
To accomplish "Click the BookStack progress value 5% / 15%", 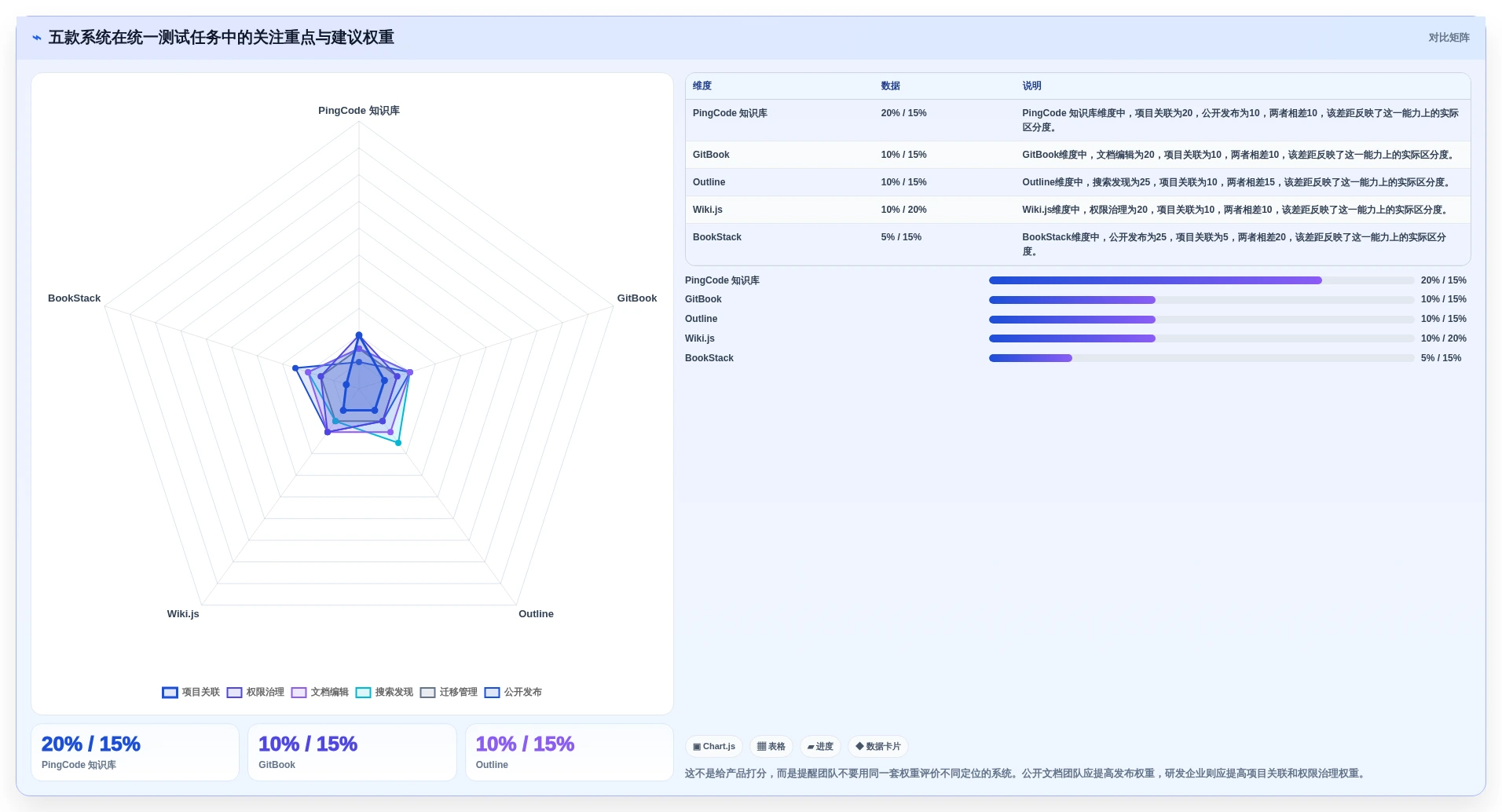I will click(1442, 358).
